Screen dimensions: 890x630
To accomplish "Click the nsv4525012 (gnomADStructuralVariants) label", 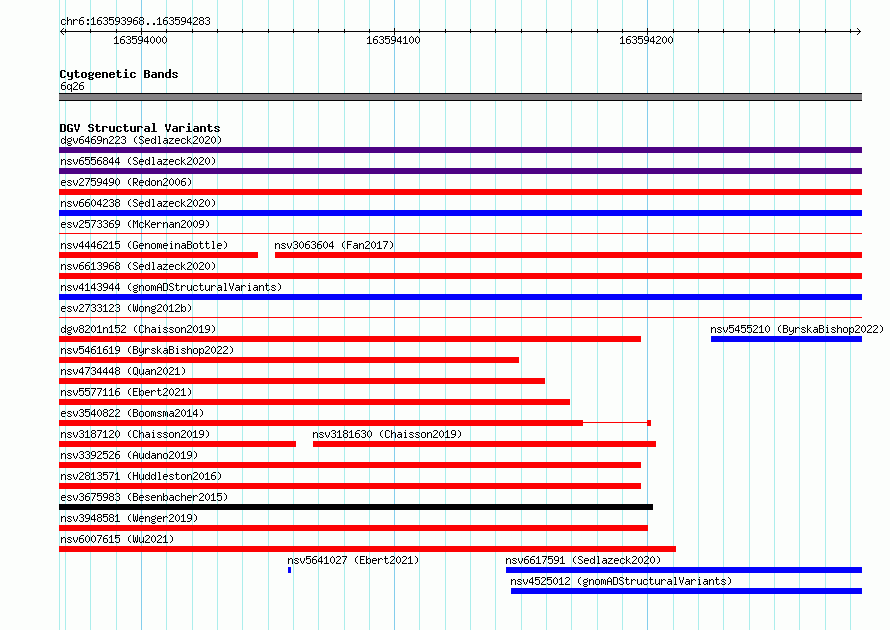I will [x=621, y=581].
